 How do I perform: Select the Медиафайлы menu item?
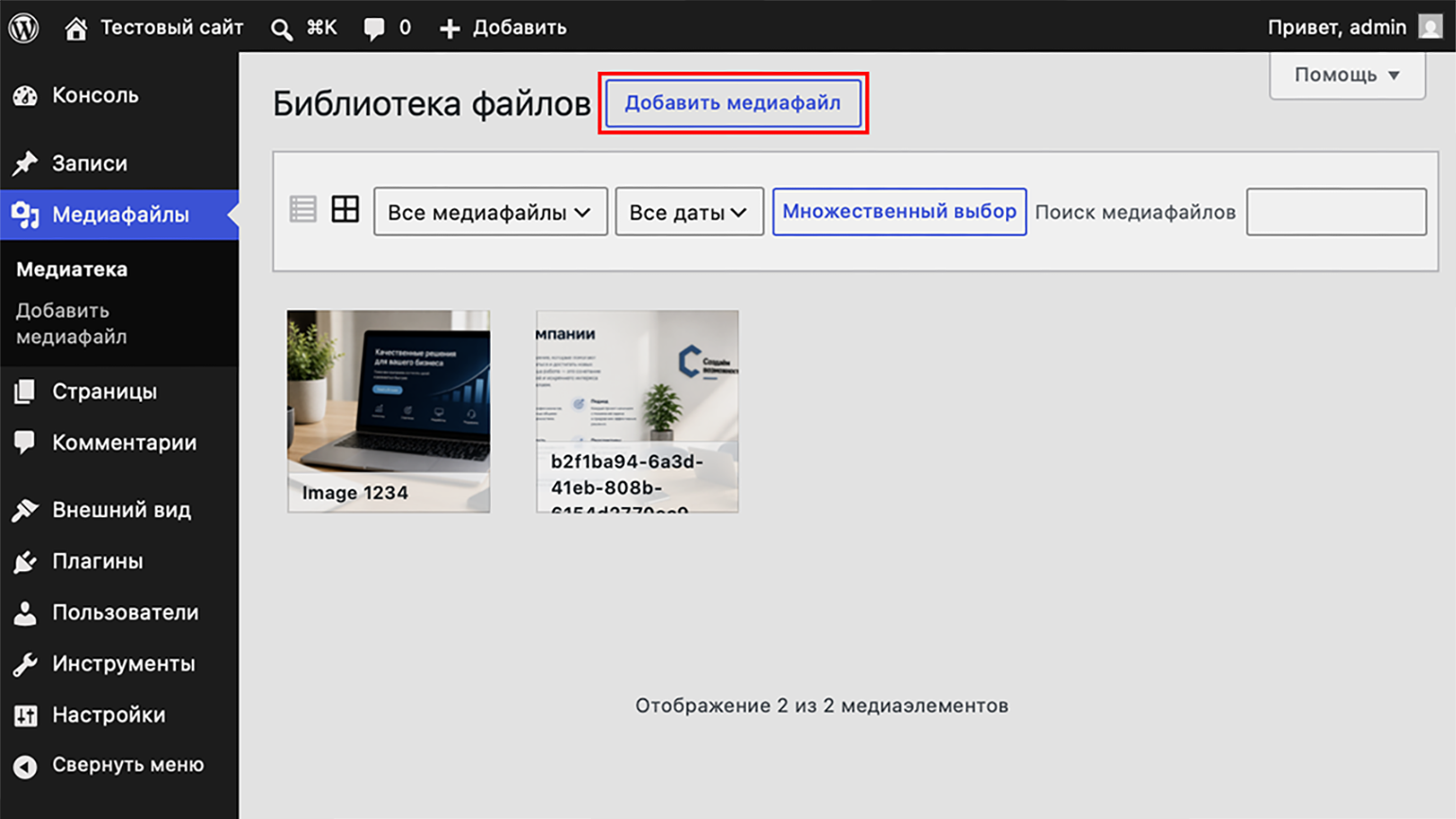tap(119, 215)
